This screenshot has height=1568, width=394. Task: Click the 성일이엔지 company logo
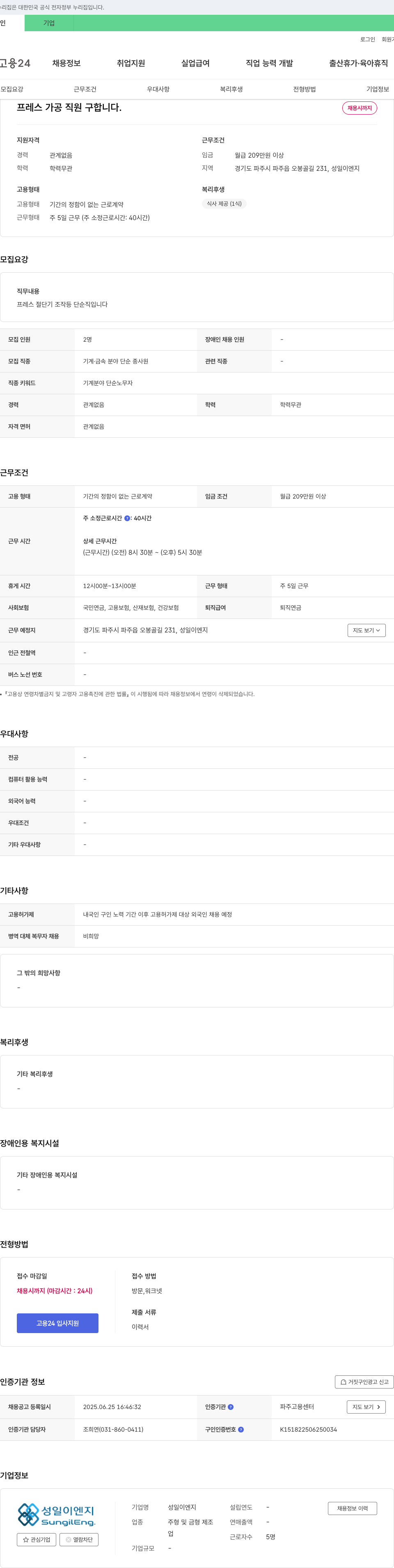tap(57, 1515)
